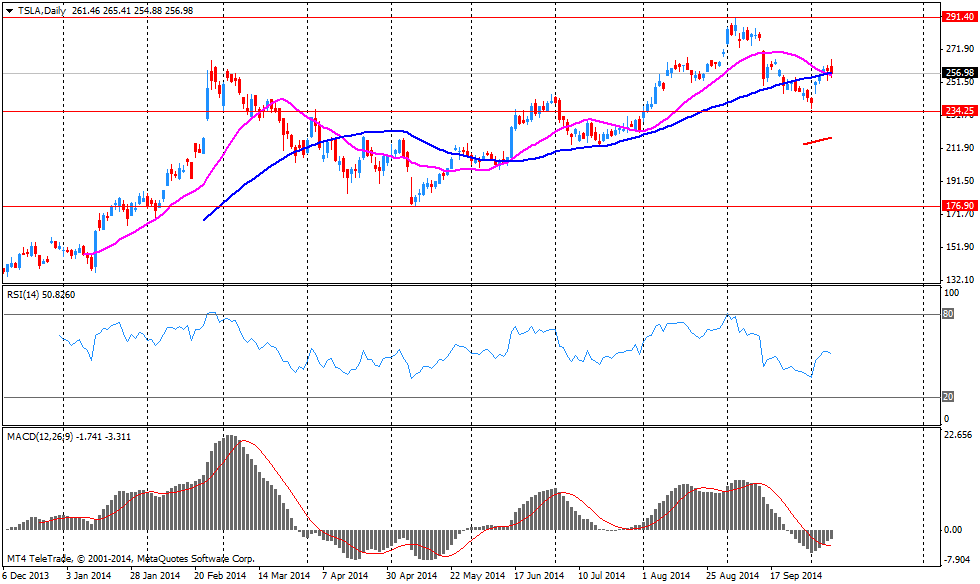Select the RSI level 20 marker
The image size is (980, 584).
[948, 397]
